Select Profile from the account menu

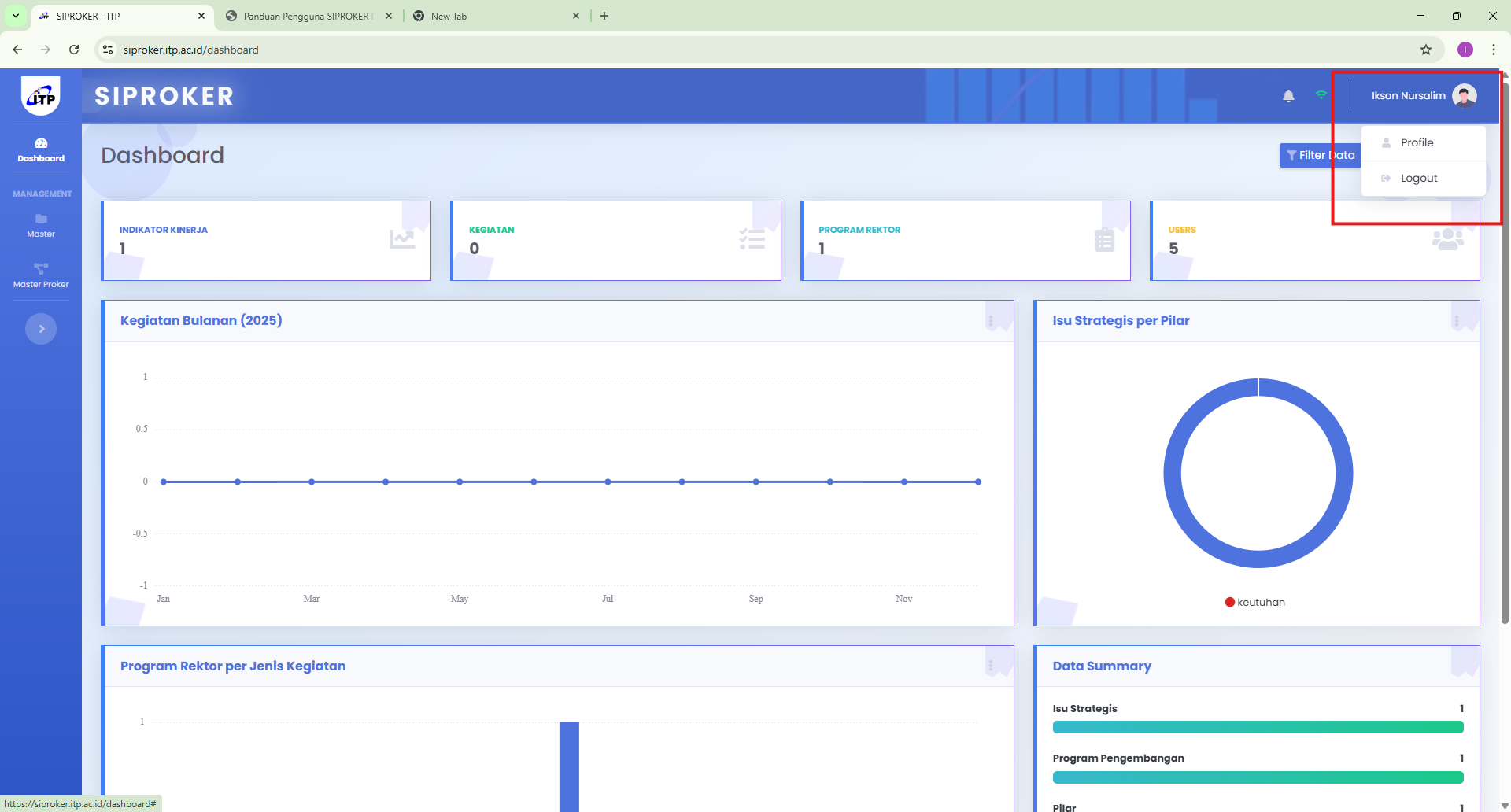(1417, 142)
